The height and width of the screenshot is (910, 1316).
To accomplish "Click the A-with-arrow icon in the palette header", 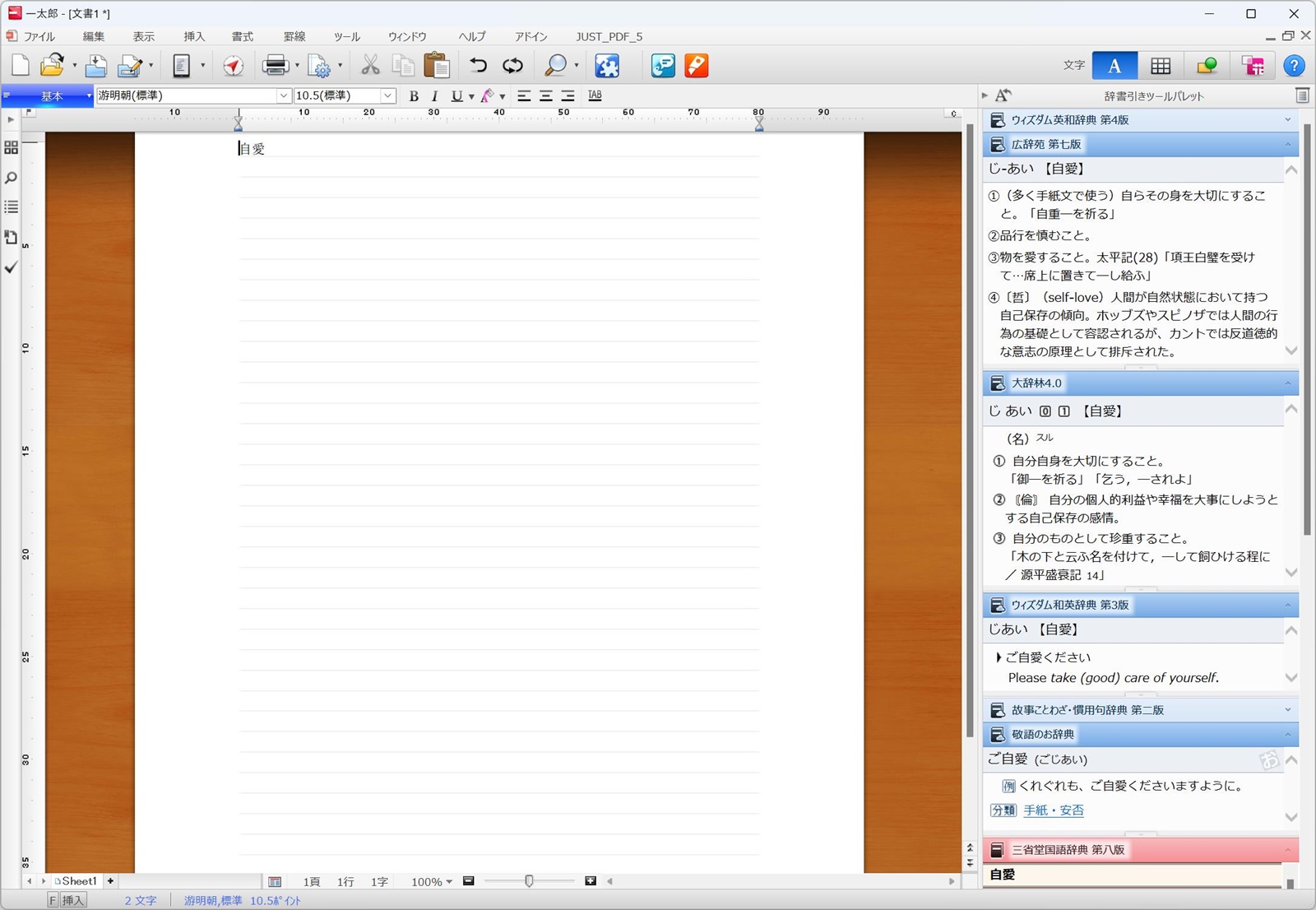I will click(1003, 95).
